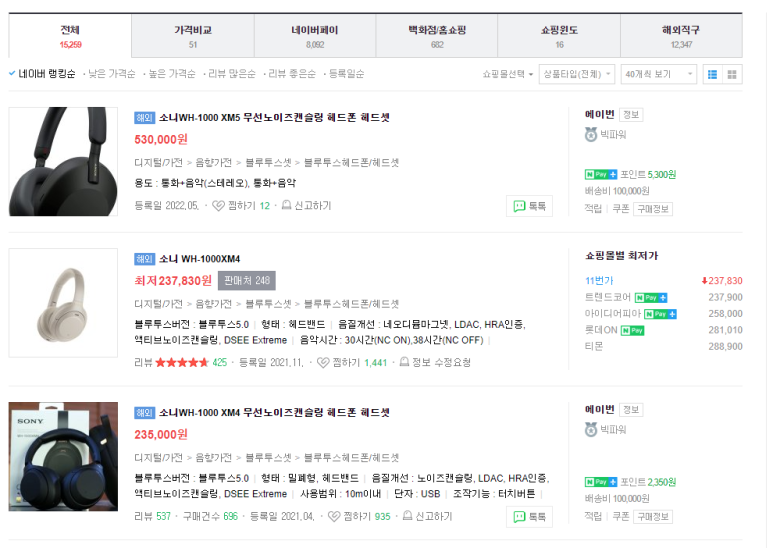The height and width of the screenshot is (548, 773).
Task: Switch to 네이버페이 tab
Action: pyautogui.click(x=315, y=36)
